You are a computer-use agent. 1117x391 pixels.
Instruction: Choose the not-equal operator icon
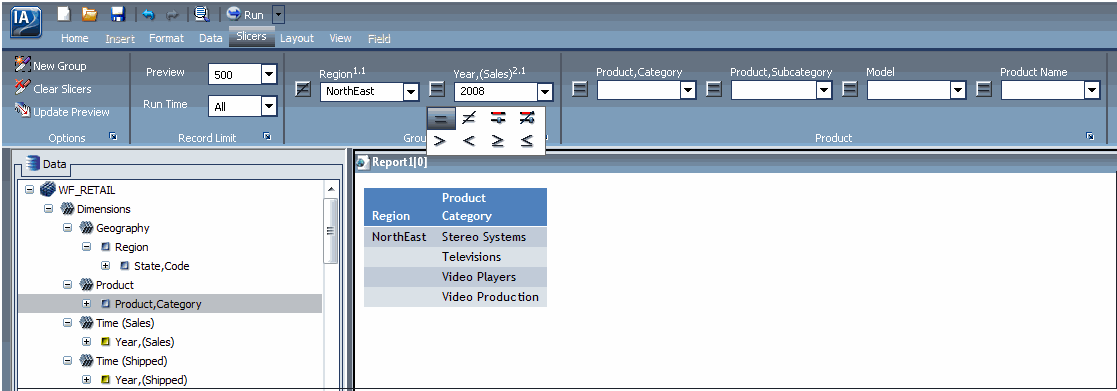[468, 119]
